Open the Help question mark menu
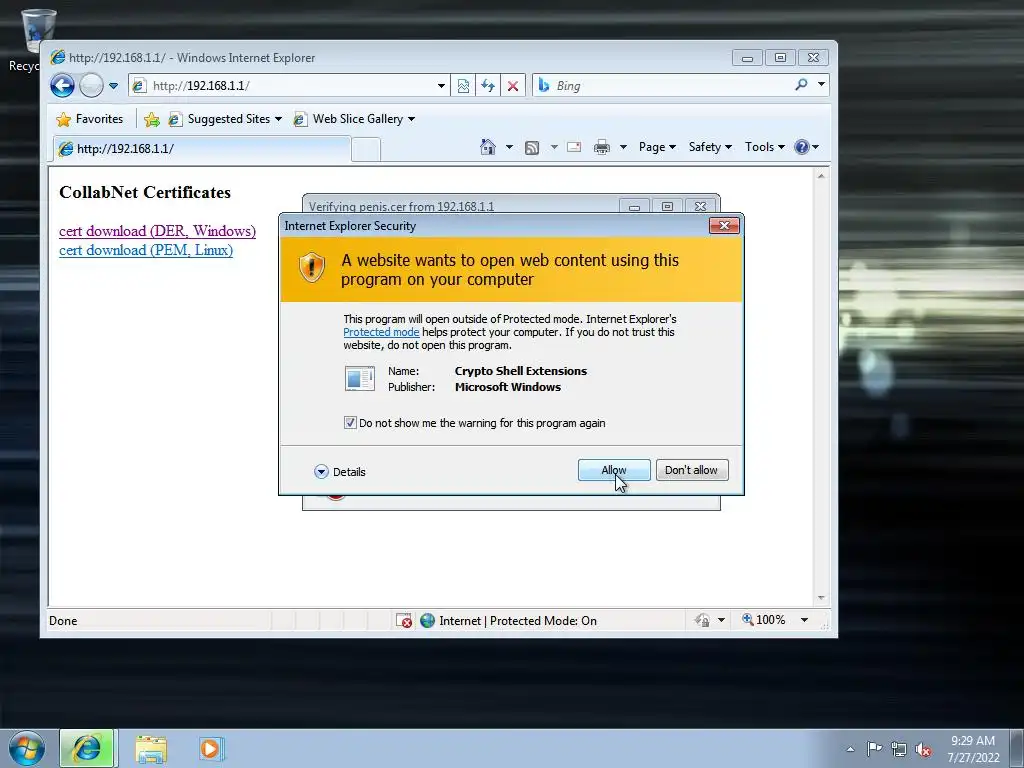 click(807, 147)
